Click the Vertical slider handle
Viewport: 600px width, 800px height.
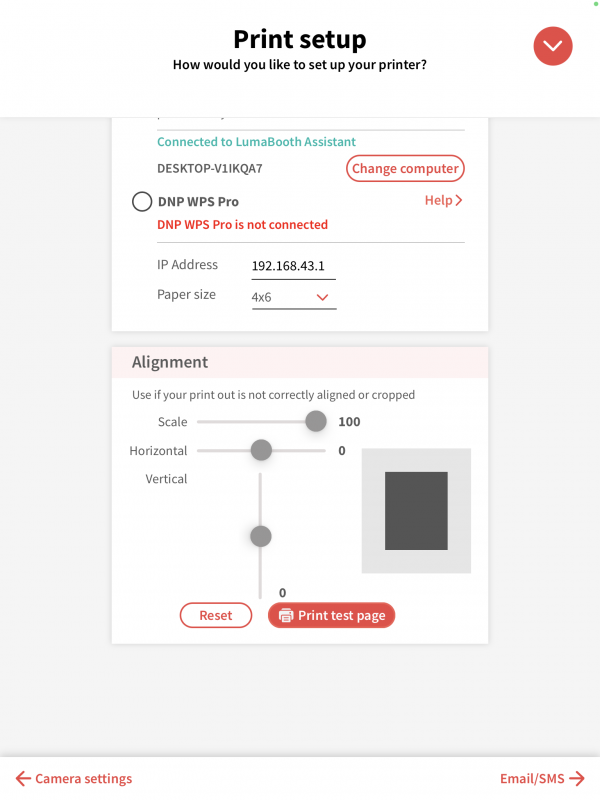point(260,536)
